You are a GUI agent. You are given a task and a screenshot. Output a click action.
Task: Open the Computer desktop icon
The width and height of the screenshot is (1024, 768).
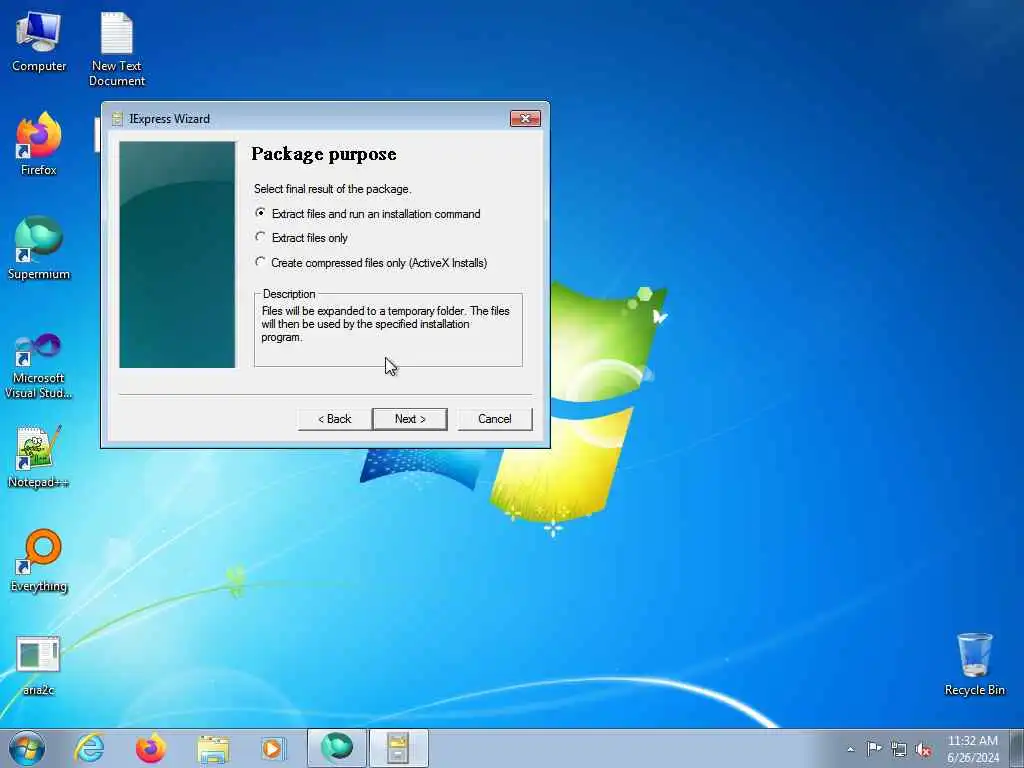pyautogui.click(x=39, y=42)
